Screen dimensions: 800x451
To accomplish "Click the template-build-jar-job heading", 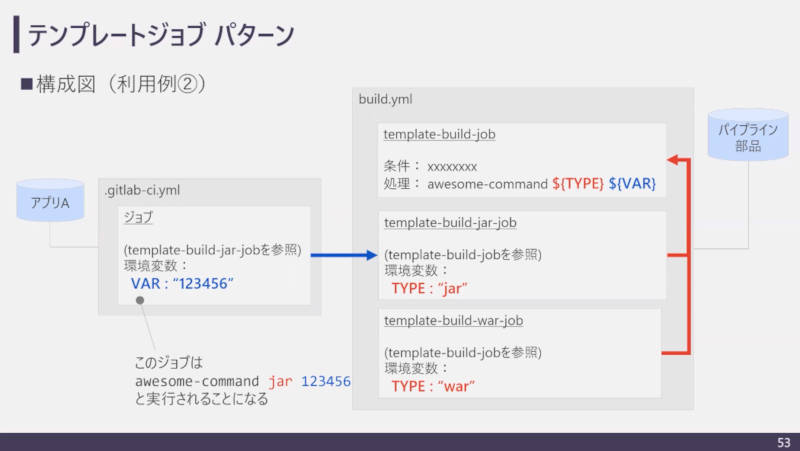I will click(x=450, y=223).
